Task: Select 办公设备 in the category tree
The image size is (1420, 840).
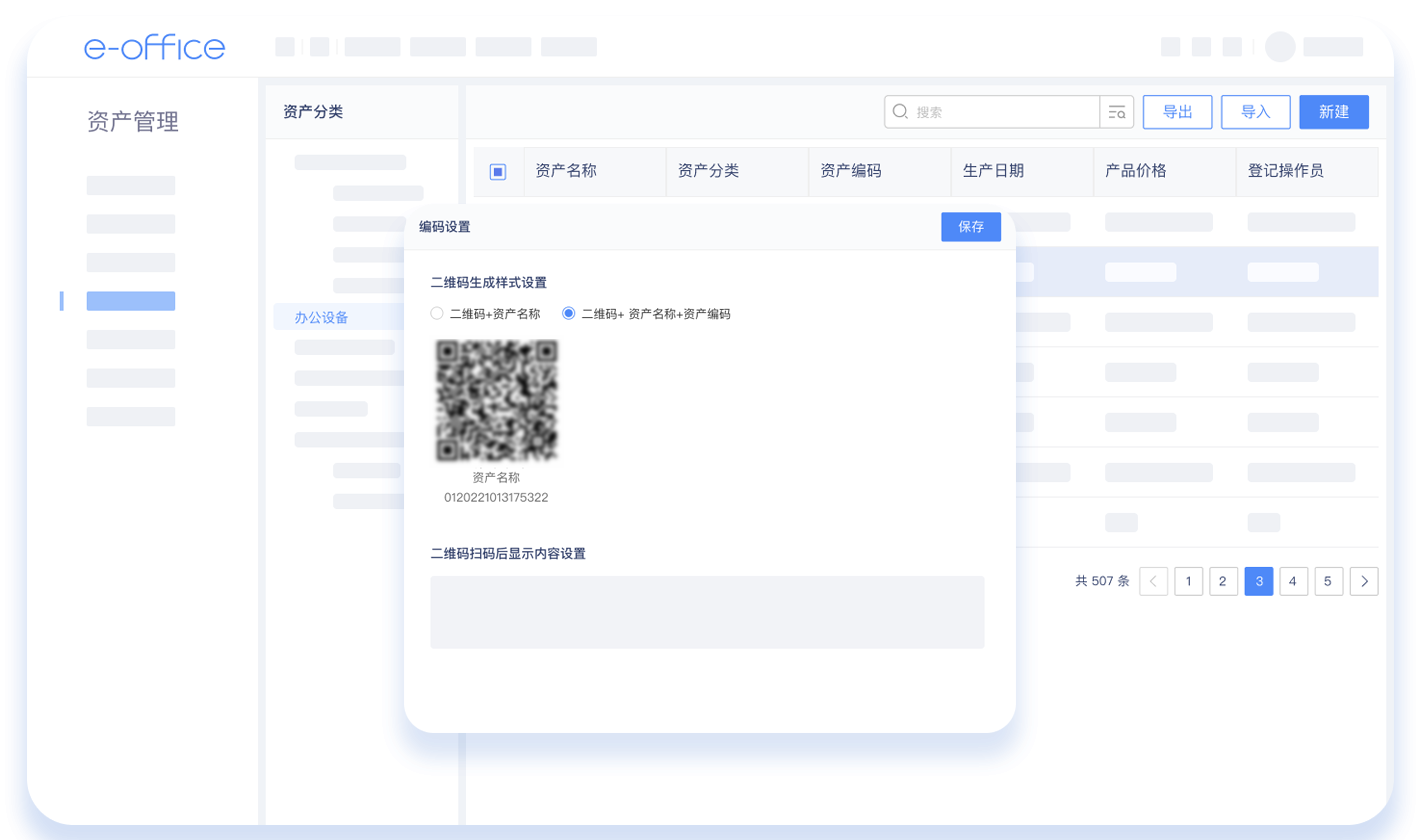Action: point(321,318)
